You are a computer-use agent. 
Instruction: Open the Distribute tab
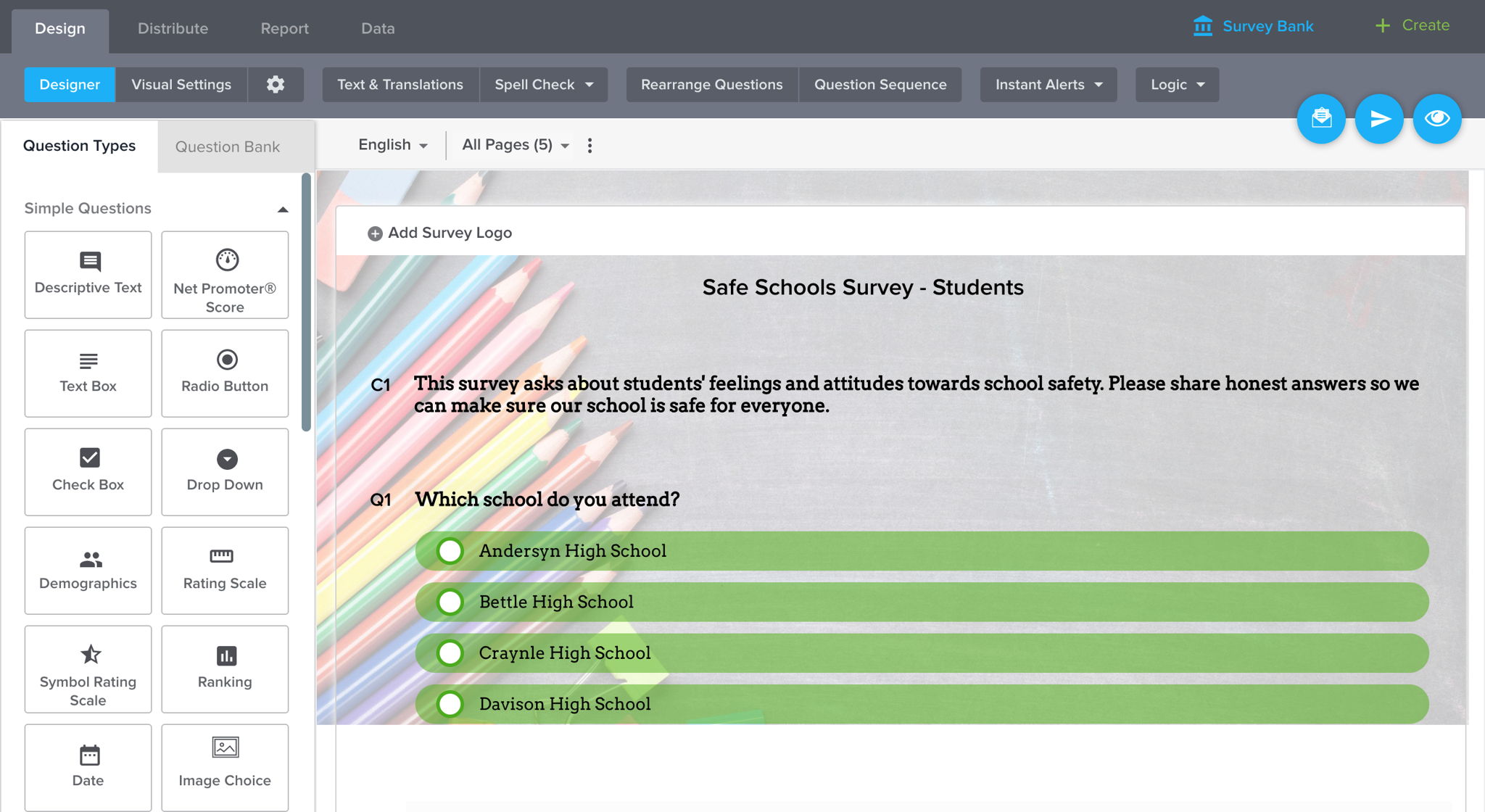tap(173, 28)
